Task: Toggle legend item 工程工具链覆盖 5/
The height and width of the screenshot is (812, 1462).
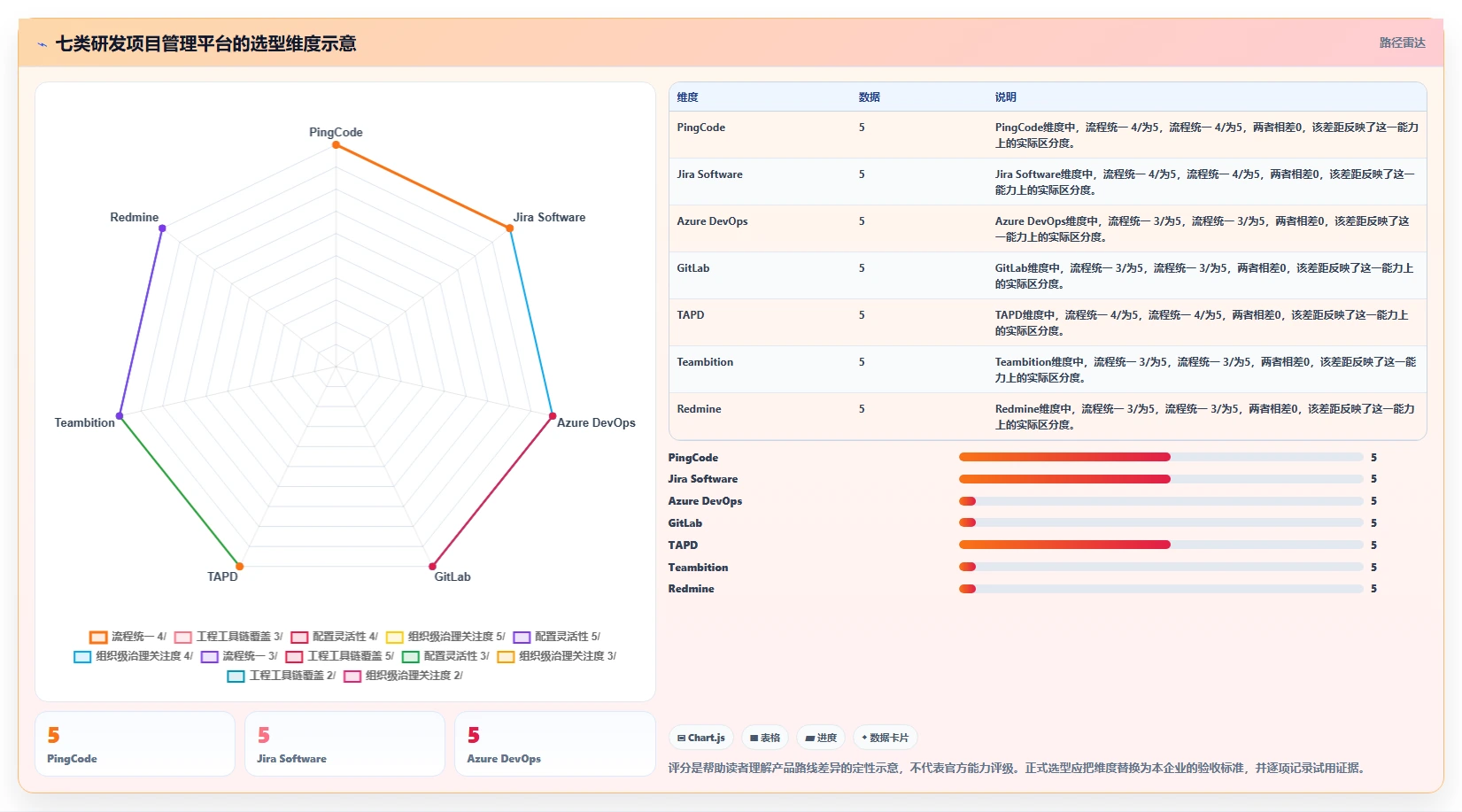Action: [x=339, y=656]
